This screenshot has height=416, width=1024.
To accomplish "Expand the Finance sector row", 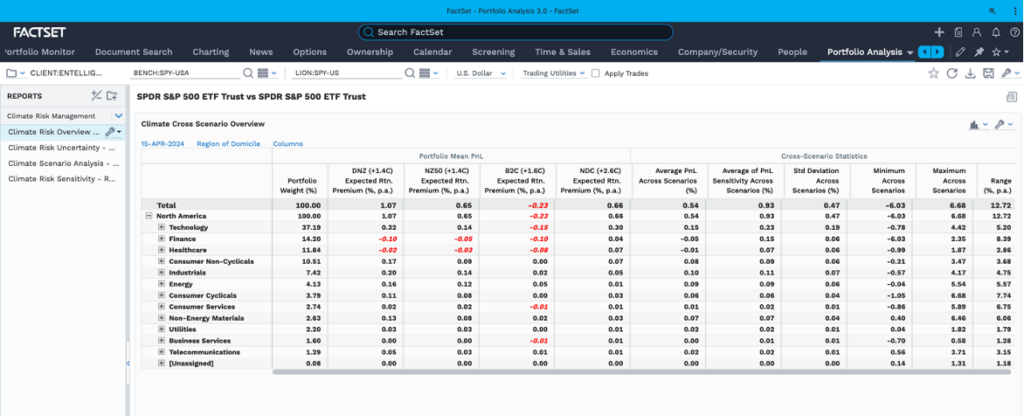I will pos(161,238).
